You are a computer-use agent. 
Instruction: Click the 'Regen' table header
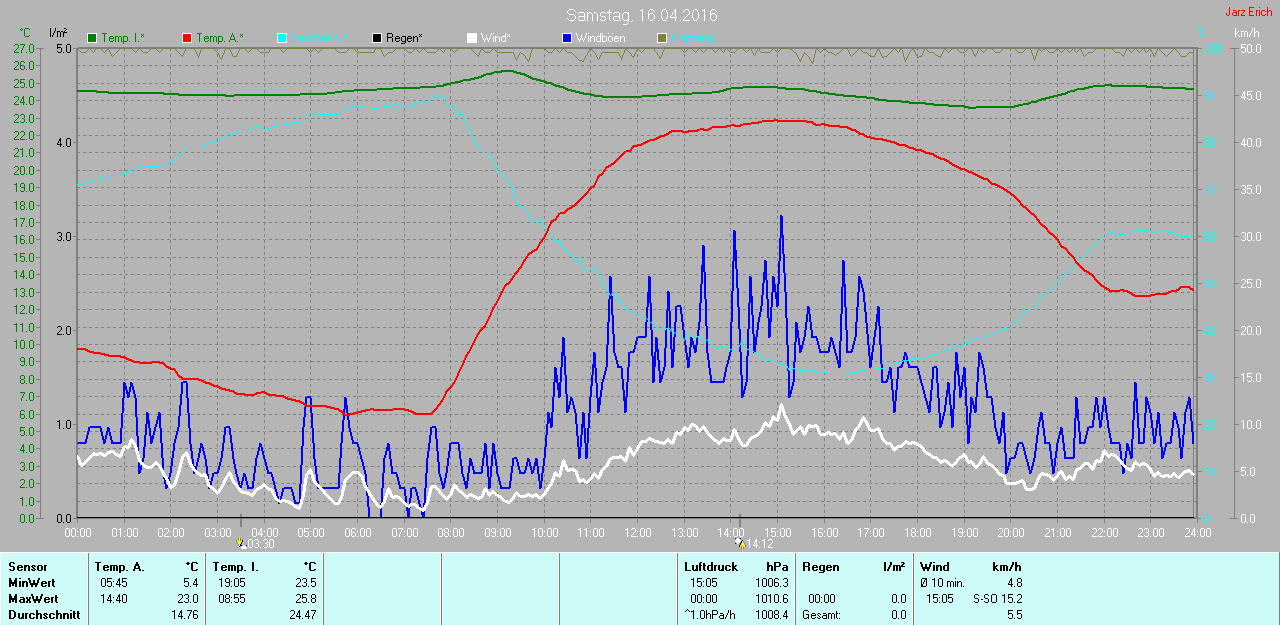pyautogui.click(x=820, y=567)
